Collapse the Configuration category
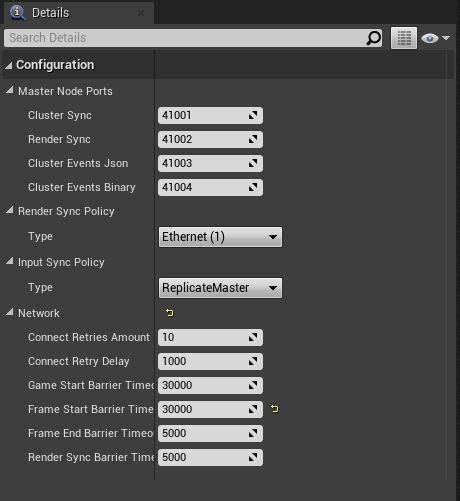Screen dimensions: 460x501 point(9,66)
